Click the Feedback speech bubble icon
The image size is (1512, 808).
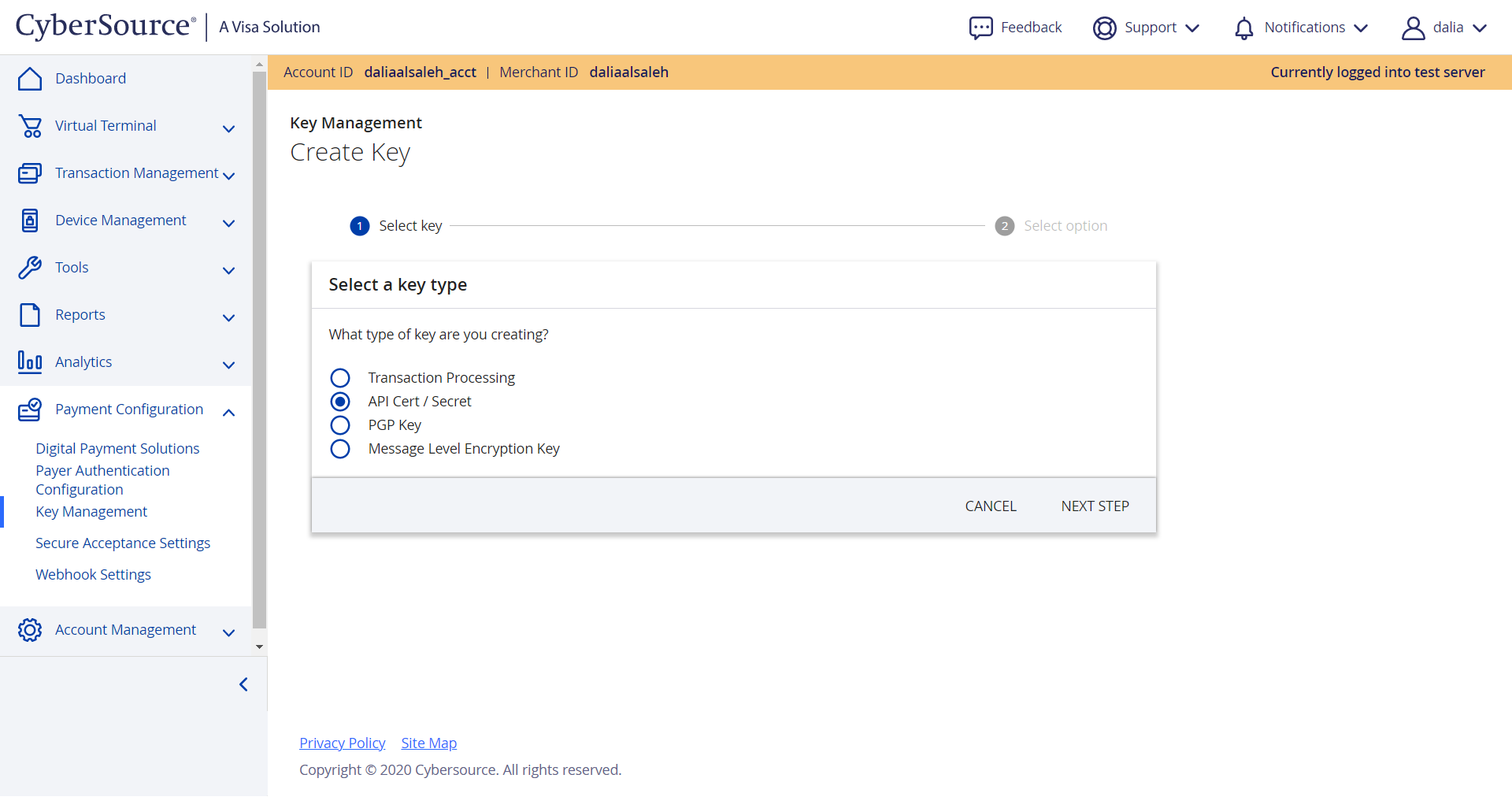point(980,28)
